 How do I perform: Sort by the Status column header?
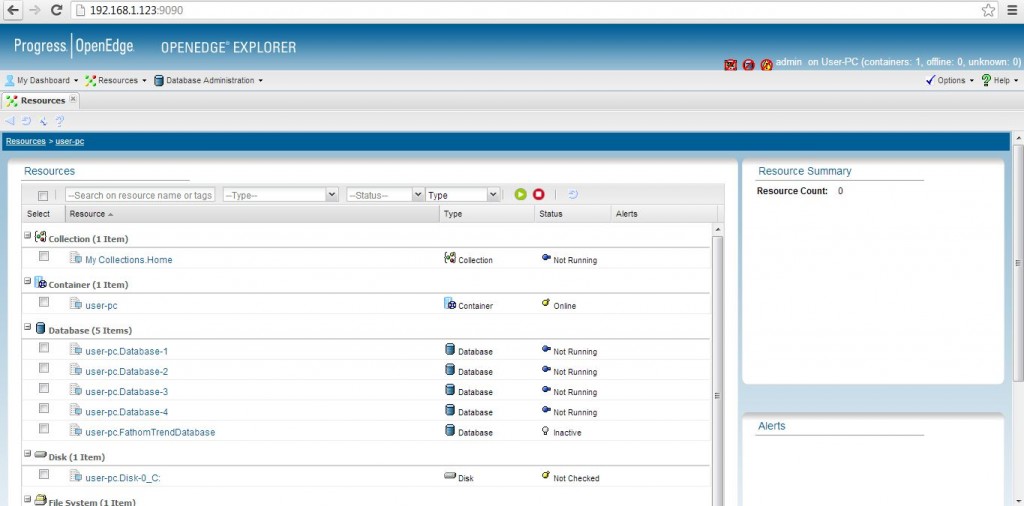point(571,213)
